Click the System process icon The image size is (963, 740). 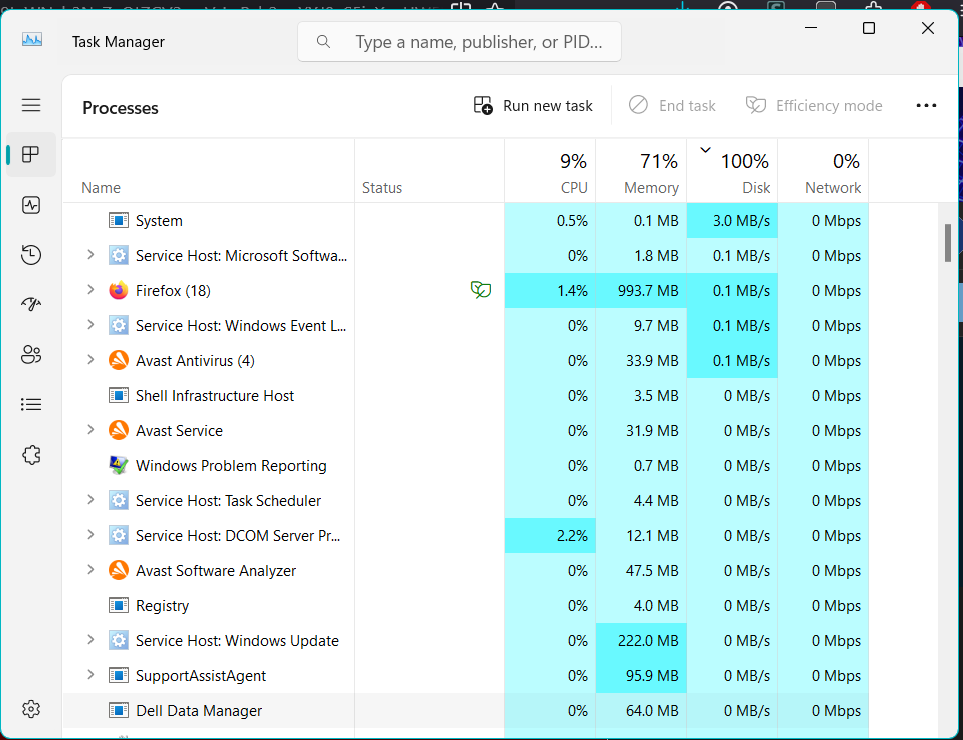(x=119, y=220)
